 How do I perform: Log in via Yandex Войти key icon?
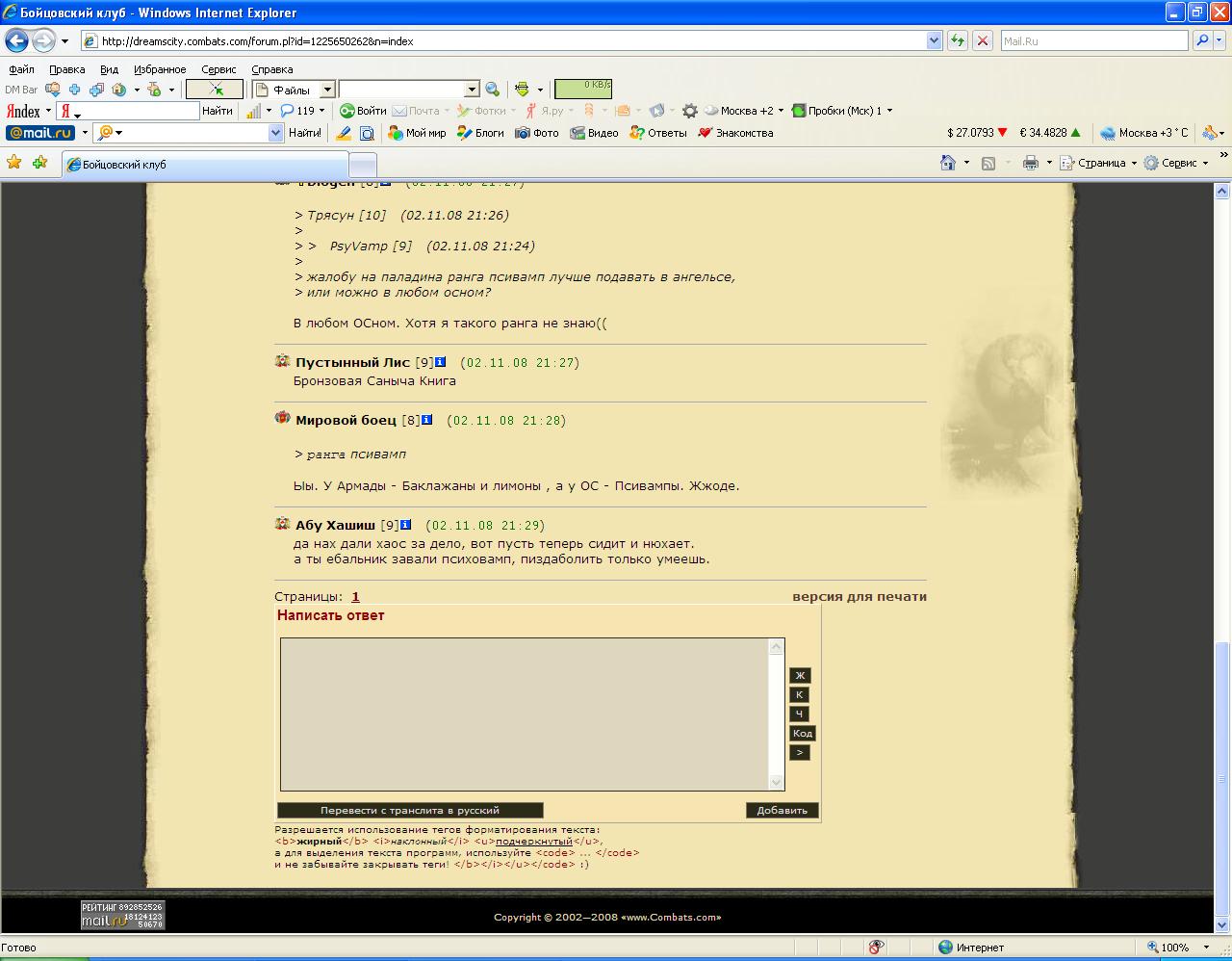point(362,111)
